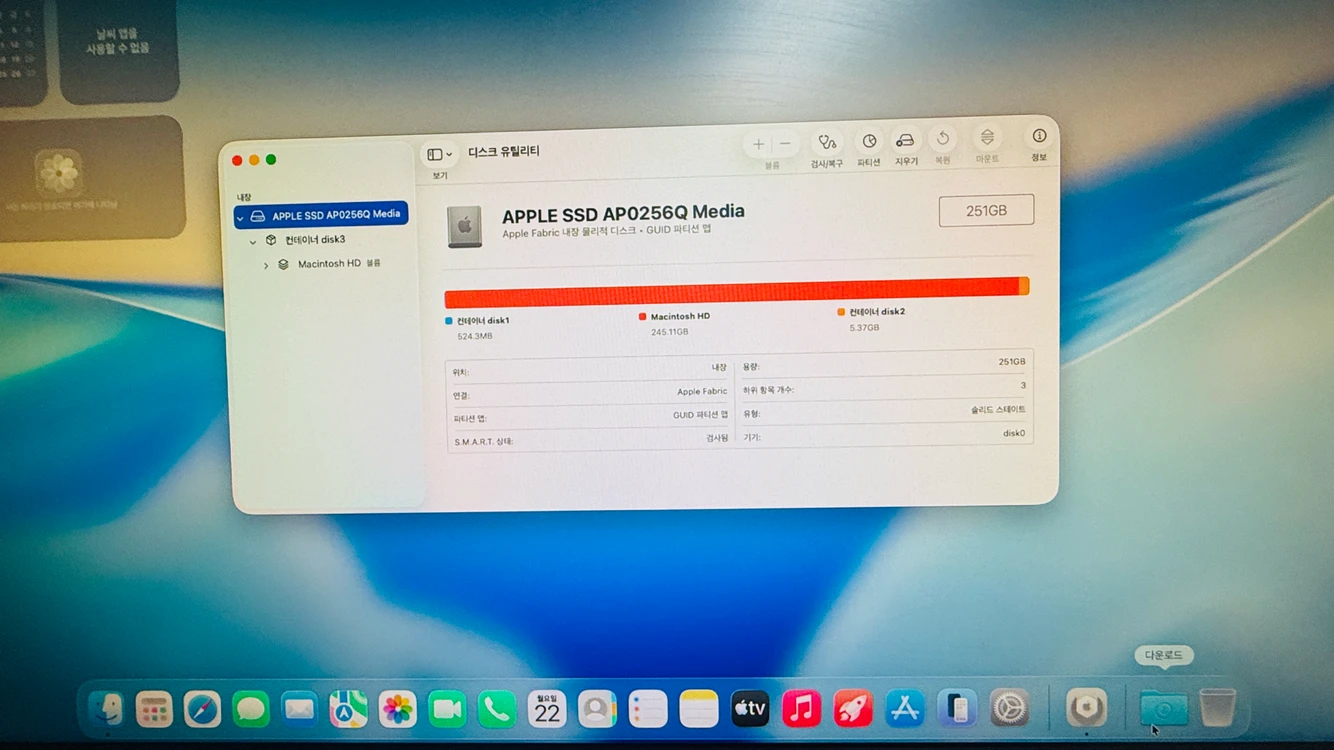This screenshot has width=1334, height=750.
Task: Open Notes from the Dock
Action: pyautogui.click(x=698, y=709)
